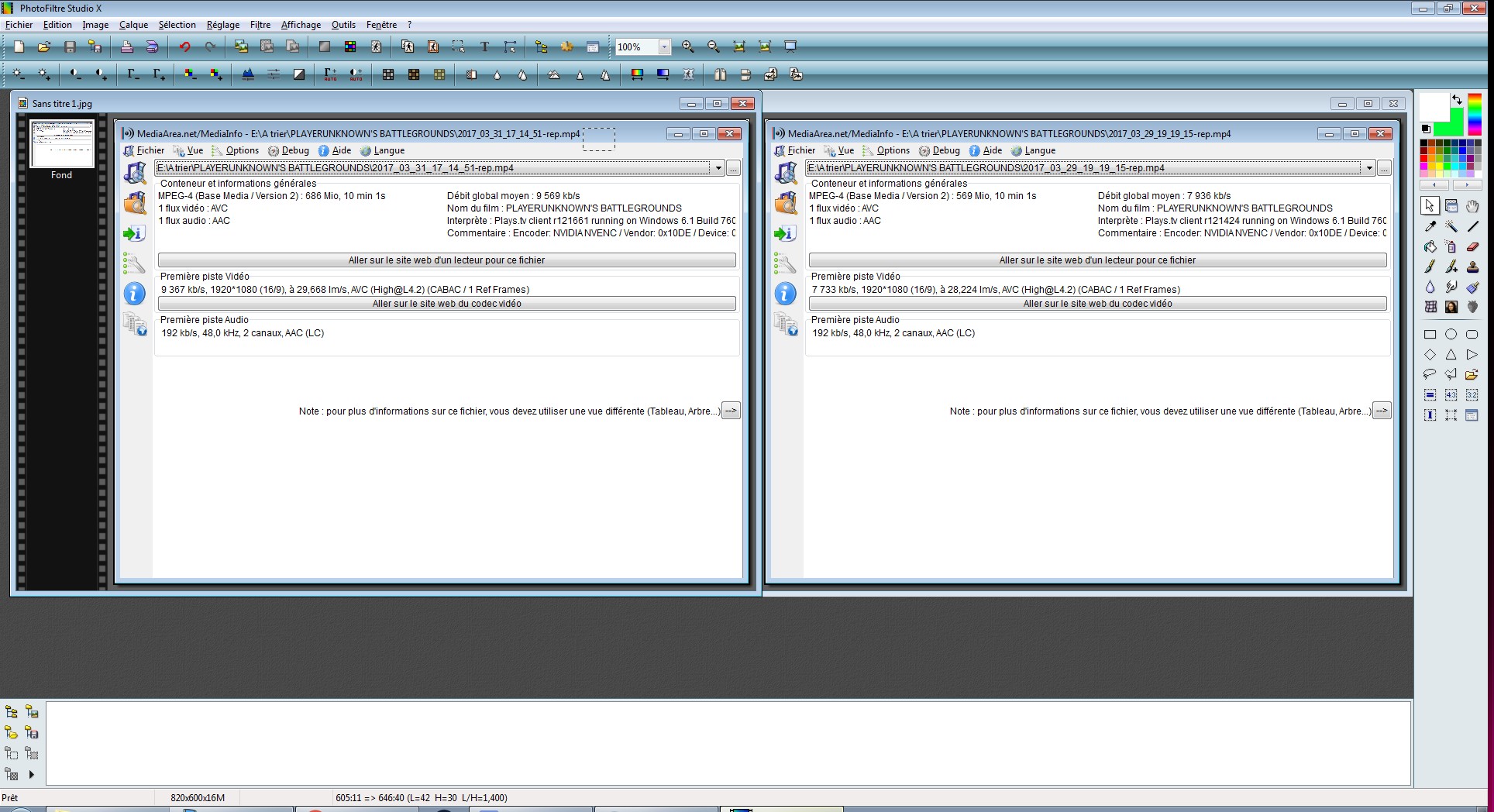Click the Contrast plus icon
1494x812 pixels.
tap(101, 74)
